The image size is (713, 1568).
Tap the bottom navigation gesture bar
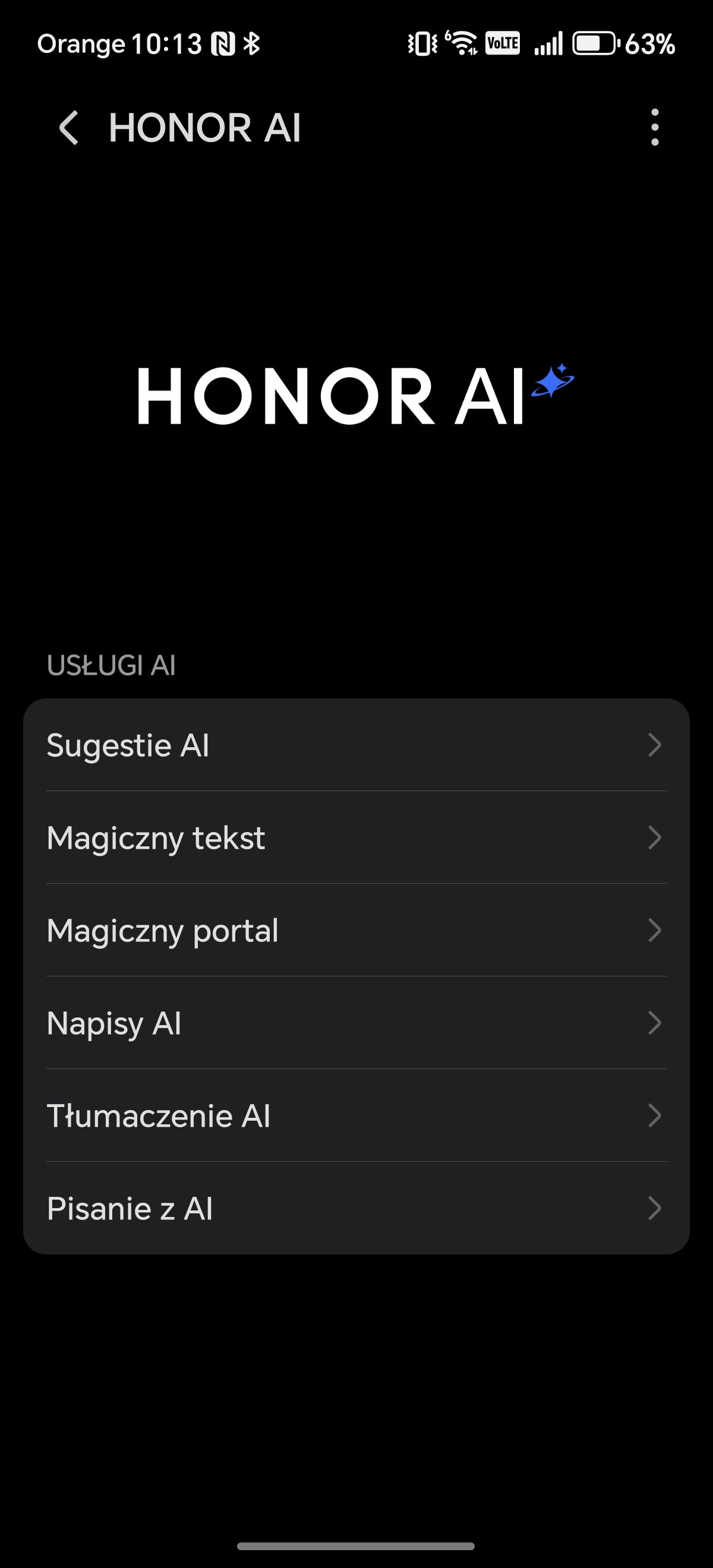pyautogui.click(x=355, y=1546)
